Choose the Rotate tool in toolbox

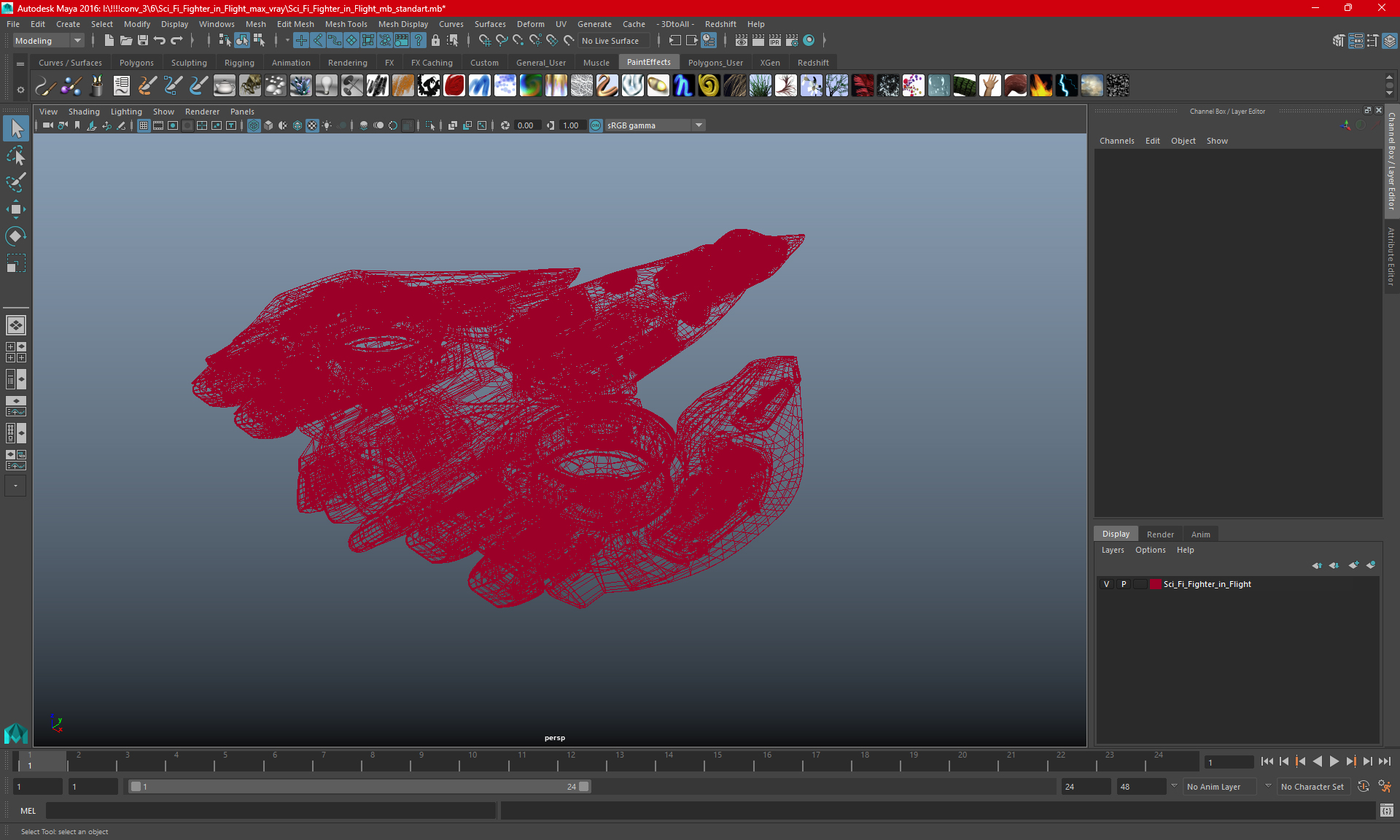(x=16, y=236)
